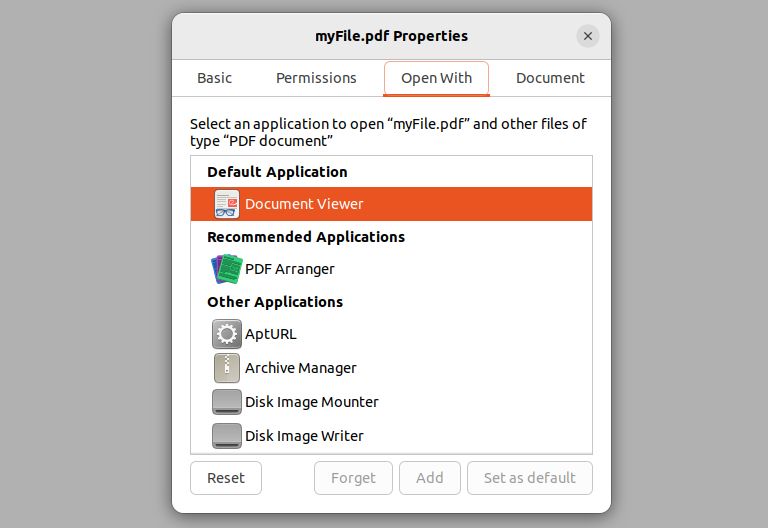This screenshot has height=528, width=768.
Task: Click the Disk Image Writer icon
Action: (x=227, y=436)
